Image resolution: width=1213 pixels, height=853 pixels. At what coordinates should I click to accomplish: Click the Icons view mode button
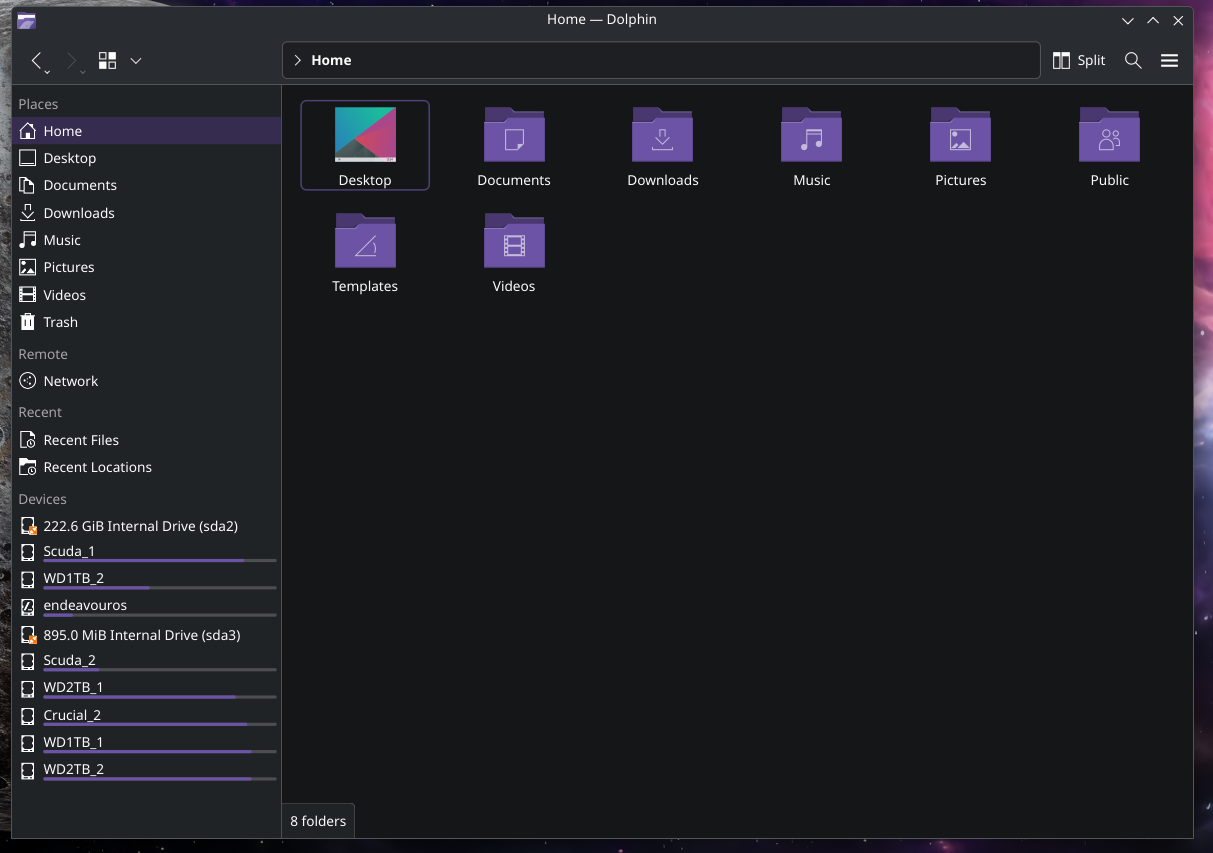pos(107,61)
